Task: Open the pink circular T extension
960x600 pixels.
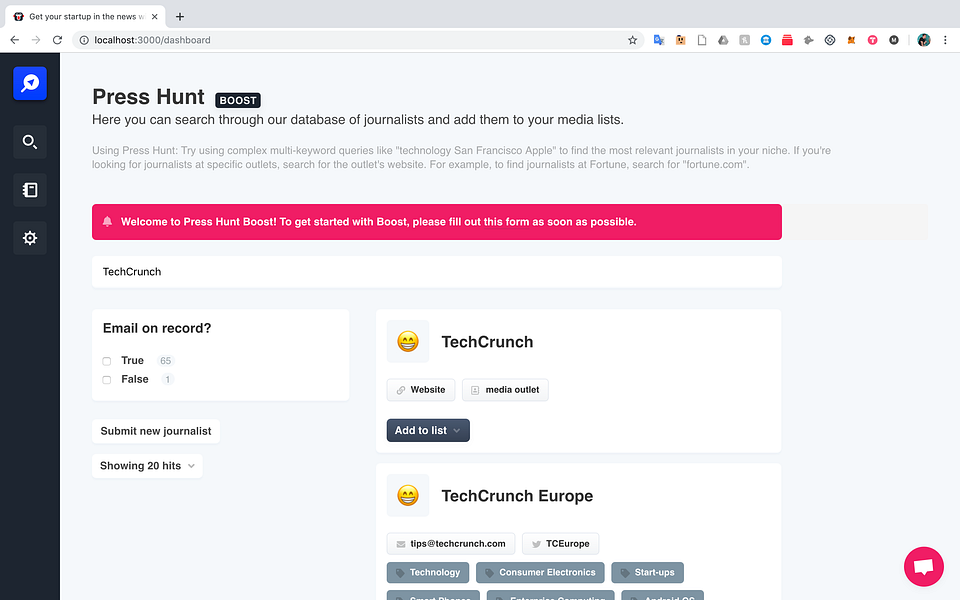Action: (x=872, y=40)
